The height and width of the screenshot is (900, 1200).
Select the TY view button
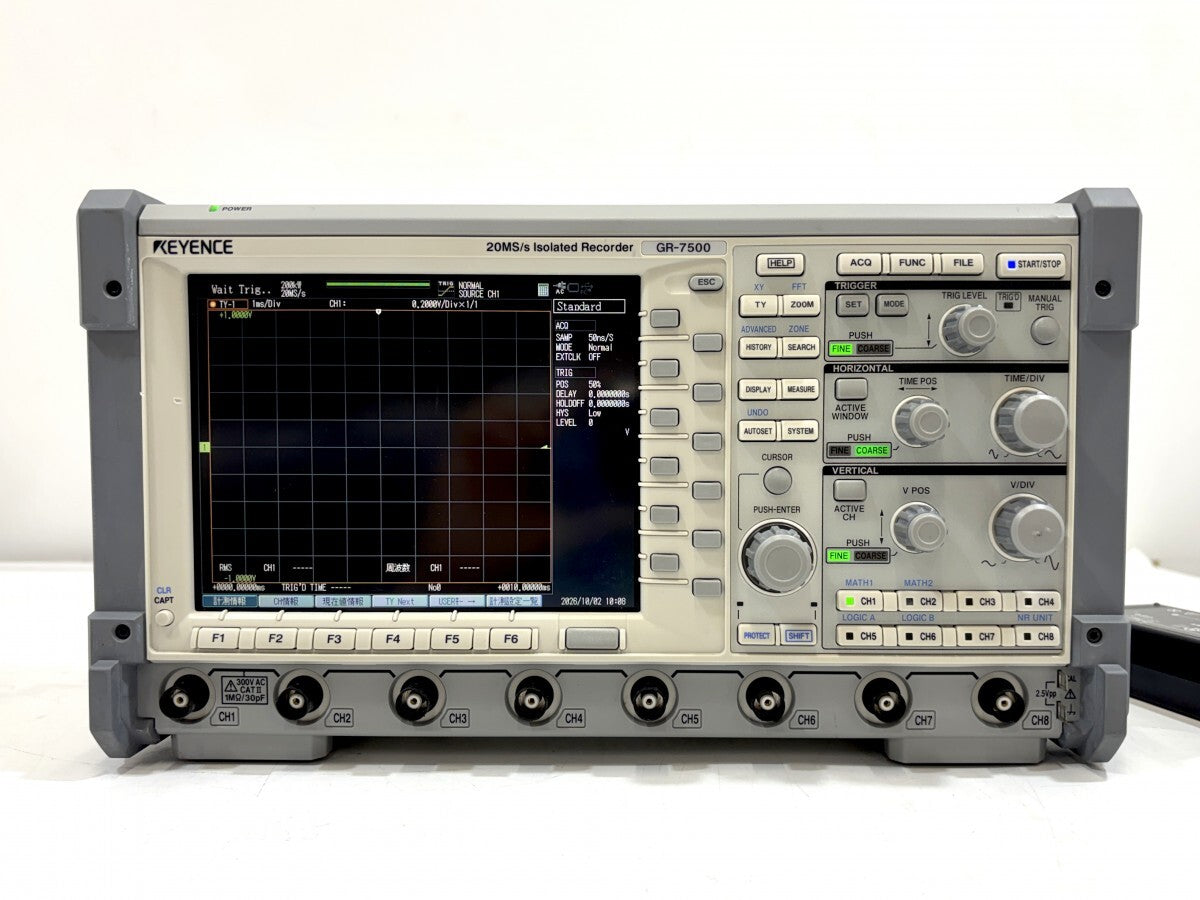tap(759, 305)
